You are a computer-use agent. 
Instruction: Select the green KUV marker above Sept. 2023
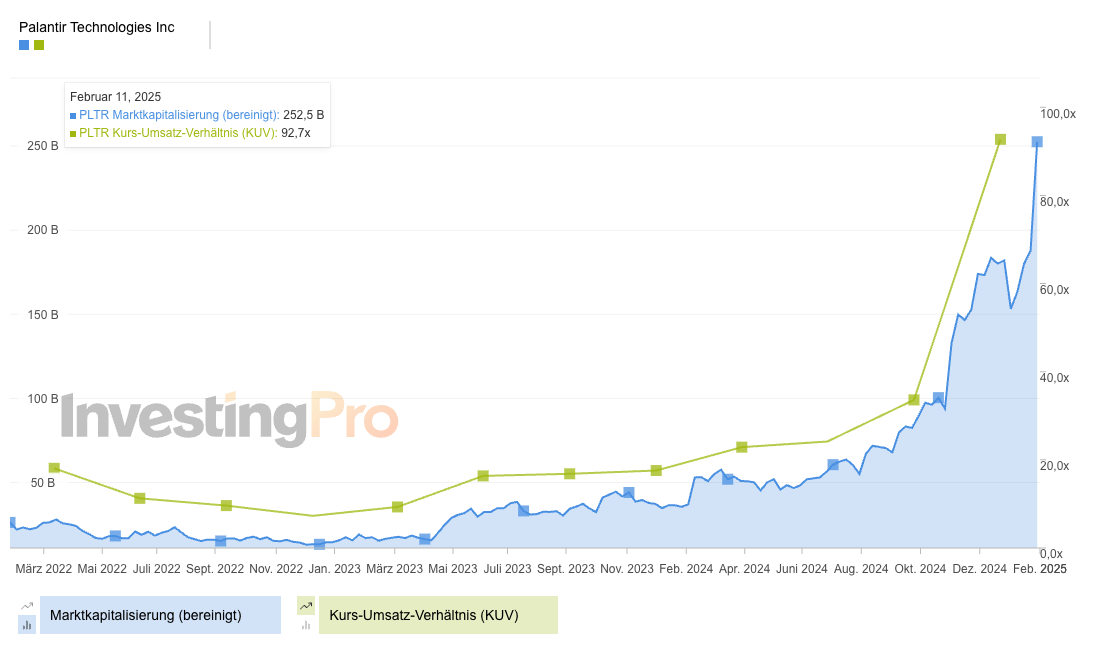[570, 474]
